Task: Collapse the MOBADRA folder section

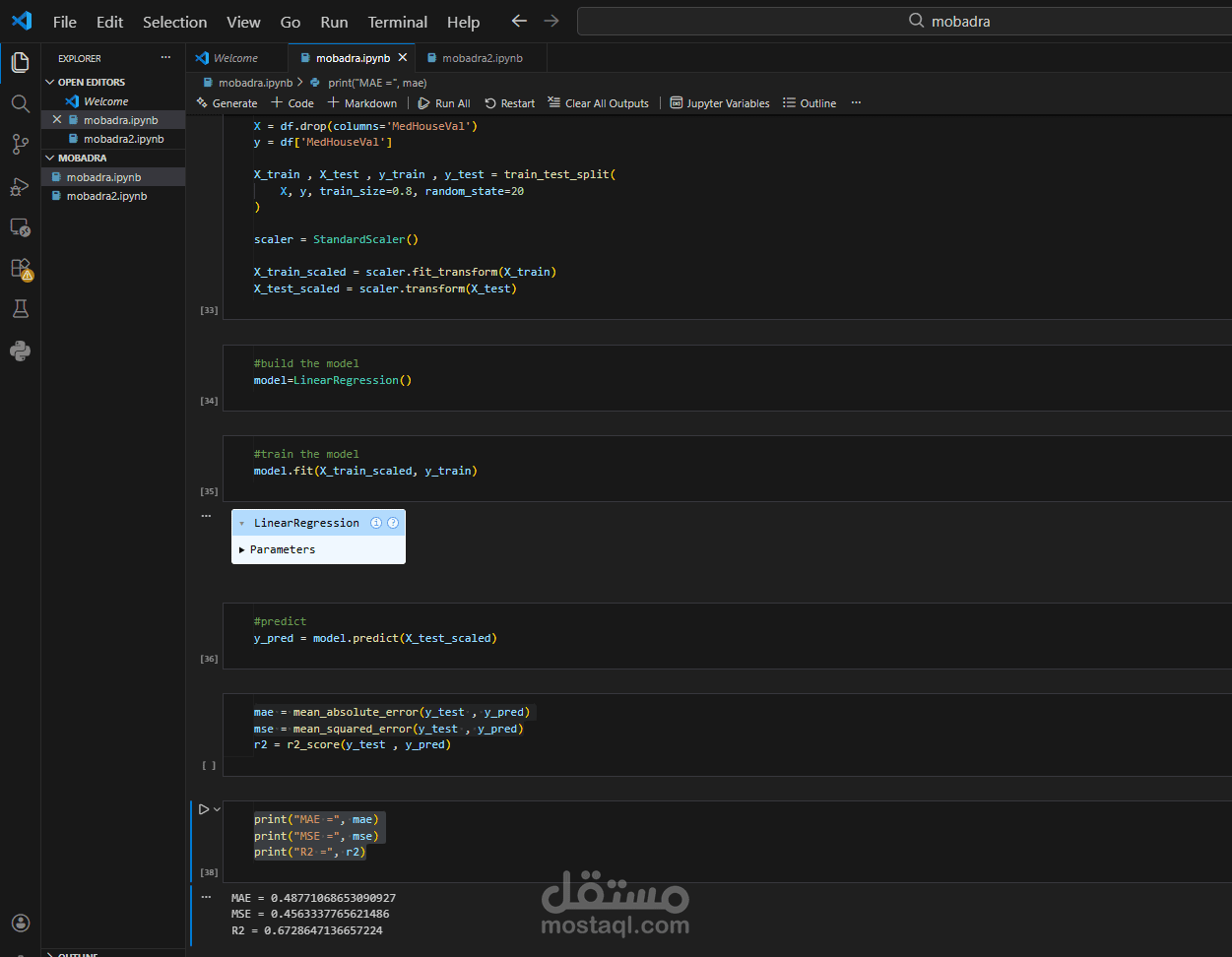Action: coord(82,158)
